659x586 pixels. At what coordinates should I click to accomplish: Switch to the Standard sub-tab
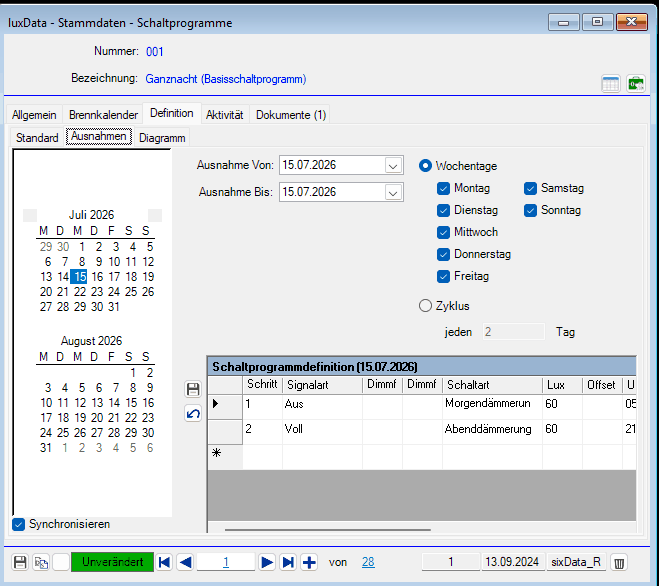37,137
